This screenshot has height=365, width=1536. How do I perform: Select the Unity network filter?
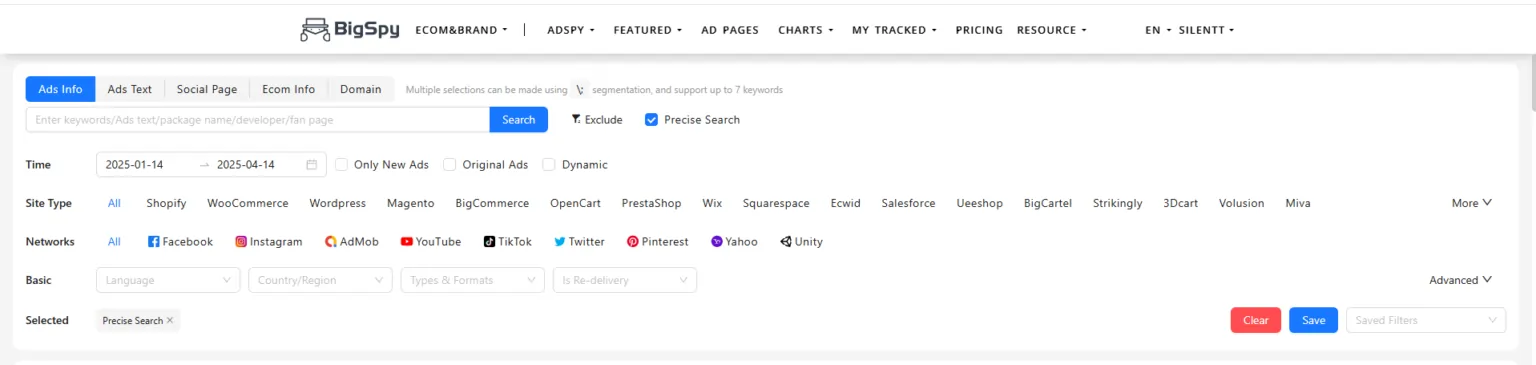pyautogui.click(x=801, y=242)
